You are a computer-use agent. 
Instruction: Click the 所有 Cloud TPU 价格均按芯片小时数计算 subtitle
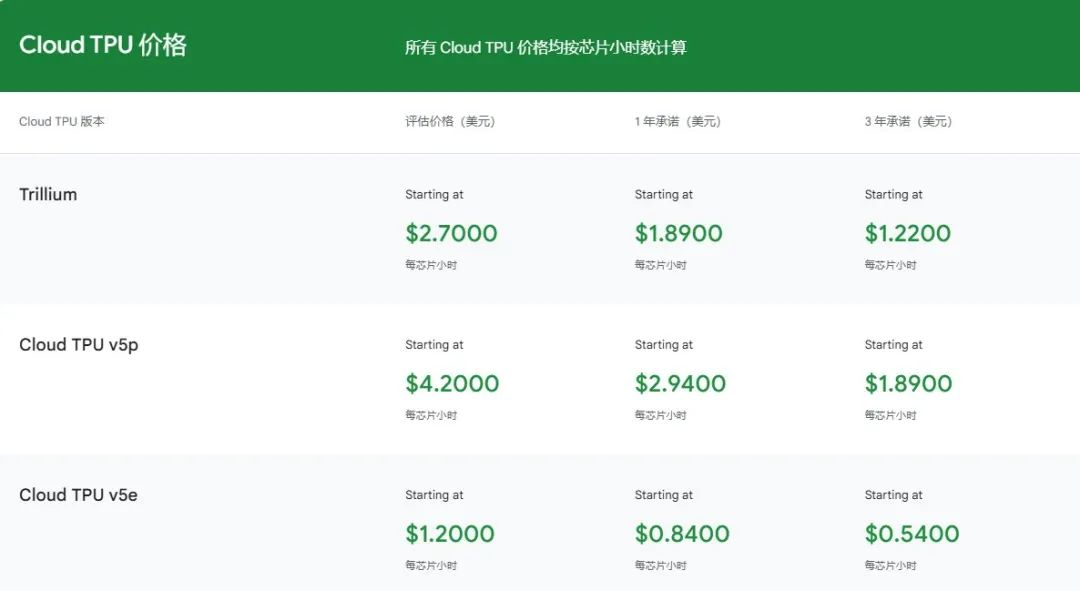click(545, 48)
